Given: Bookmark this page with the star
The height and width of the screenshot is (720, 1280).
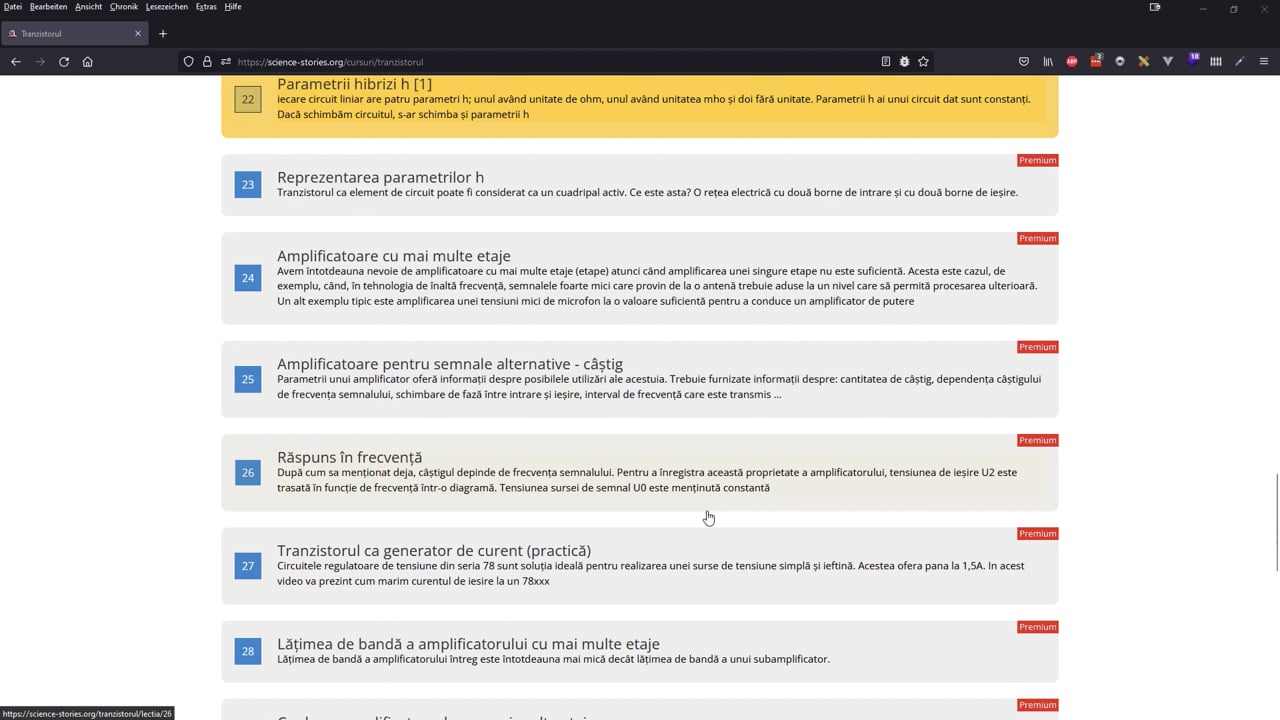Looking at the screenshot, I should pyautogui.click(x=923, y=61).
